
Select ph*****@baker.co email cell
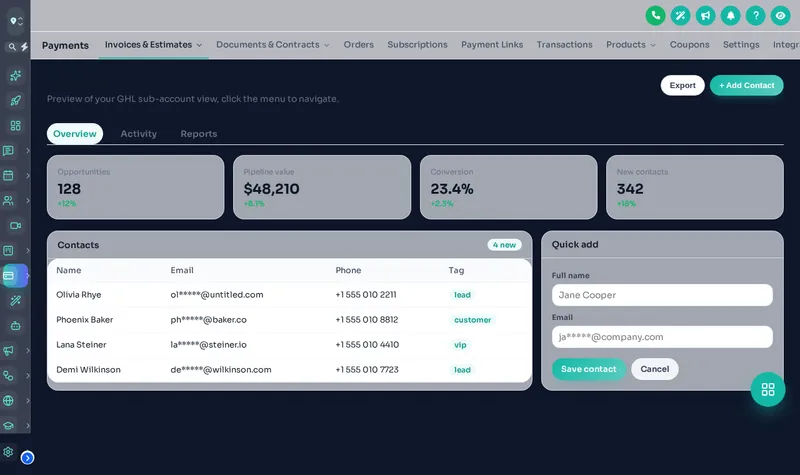(208, 320)
